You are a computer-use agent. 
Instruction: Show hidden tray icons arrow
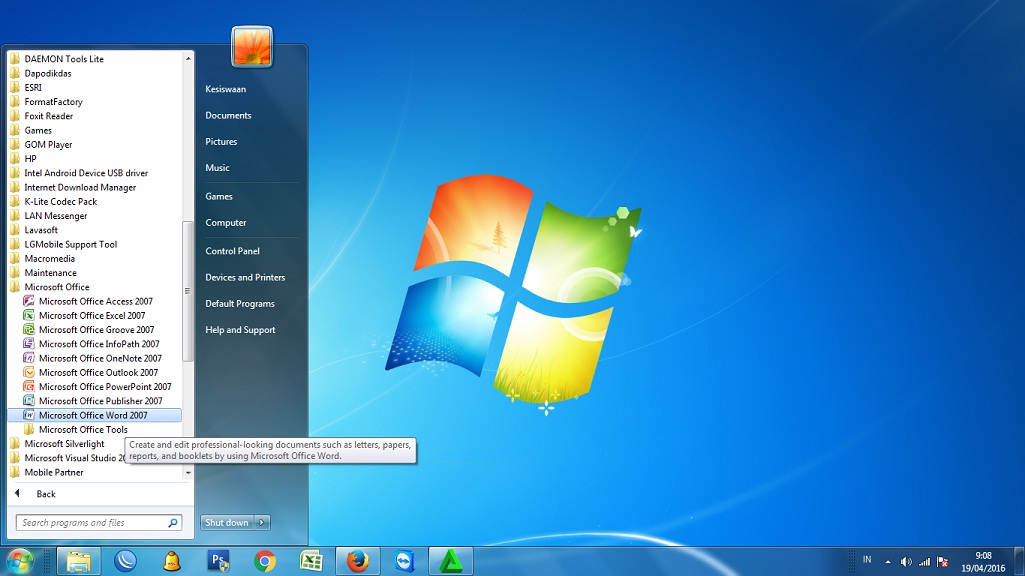point(888,562)
